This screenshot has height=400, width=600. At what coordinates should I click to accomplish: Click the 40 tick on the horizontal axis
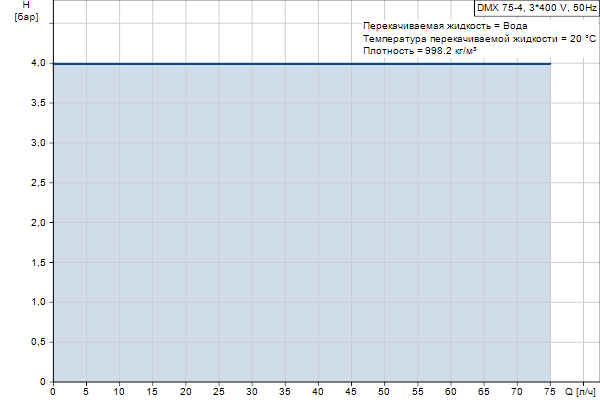tap(318, 391)
